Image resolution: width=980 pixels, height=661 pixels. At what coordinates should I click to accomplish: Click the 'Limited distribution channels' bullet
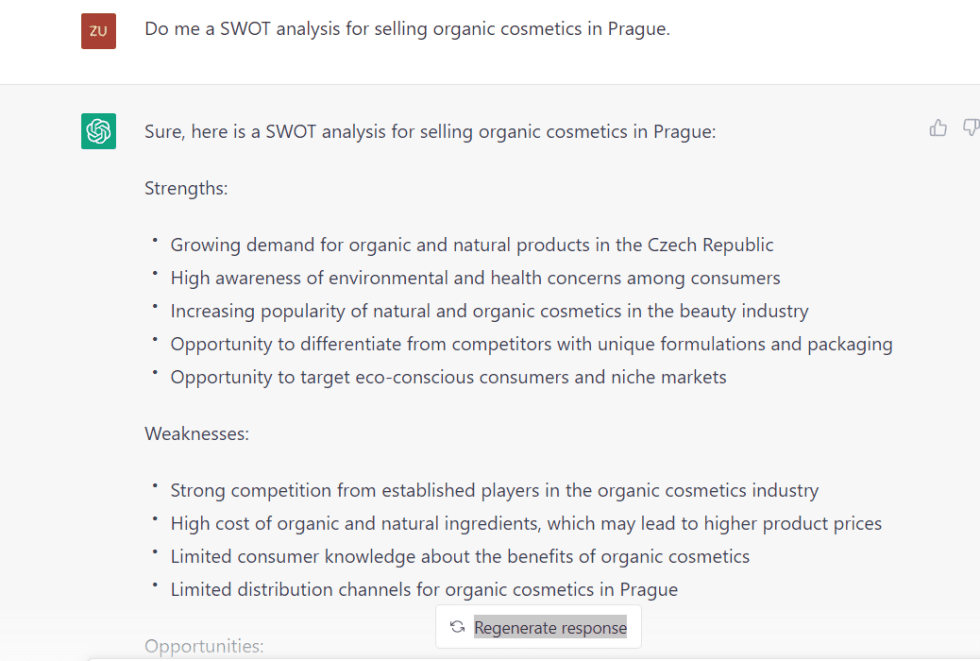coord(424,590)
